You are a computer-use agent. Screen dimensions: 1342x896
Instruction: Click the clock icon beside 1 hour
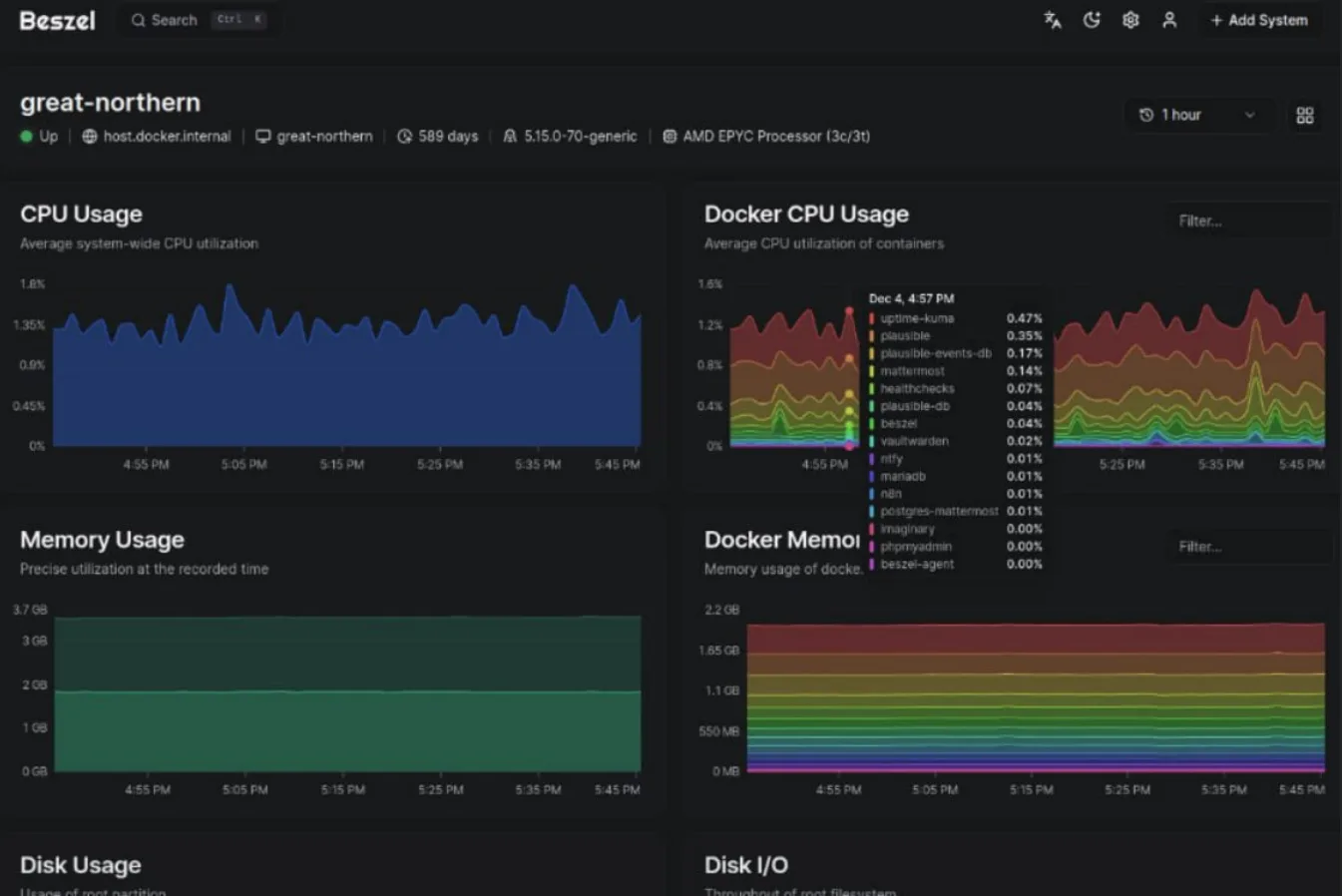pyautogui.click(x=1146, y=115)
